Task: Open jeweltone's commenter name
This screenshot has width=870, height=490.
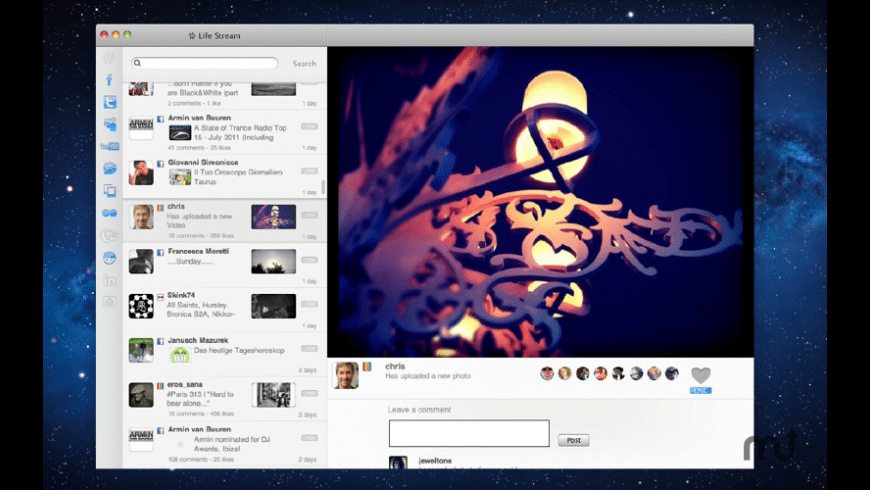Action: 435,461
